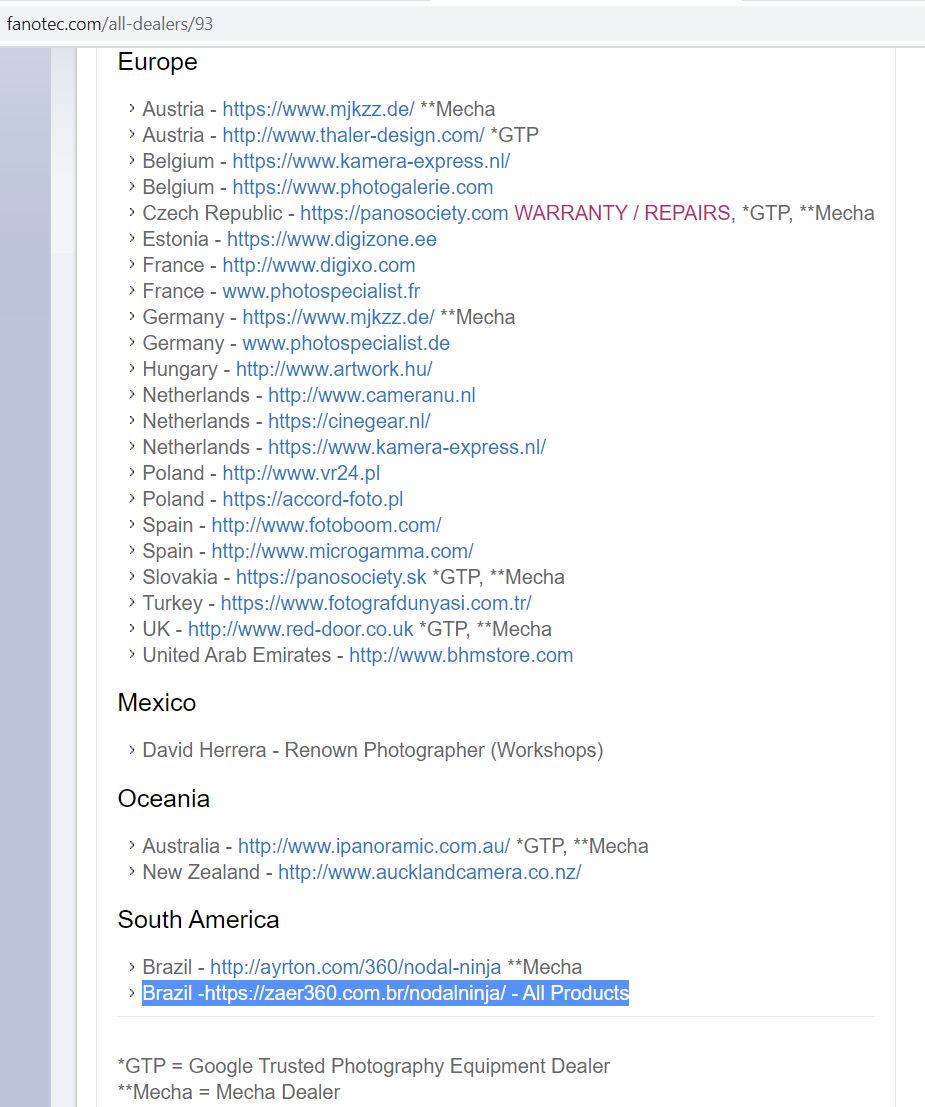This screenshot has height=1107, width=925.
Task: Click the Oceania section heading
Action: [x=164, y=799]
